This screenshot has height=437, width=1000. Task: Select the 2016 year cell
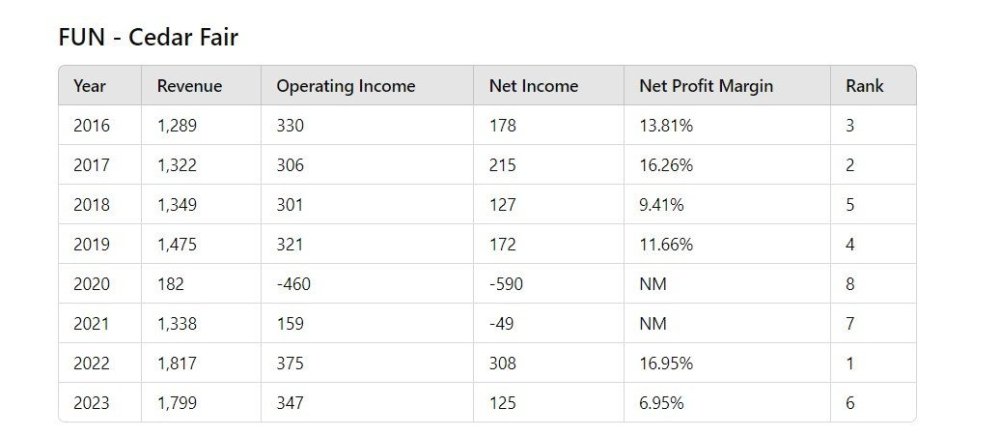click(x=91, y=126)
